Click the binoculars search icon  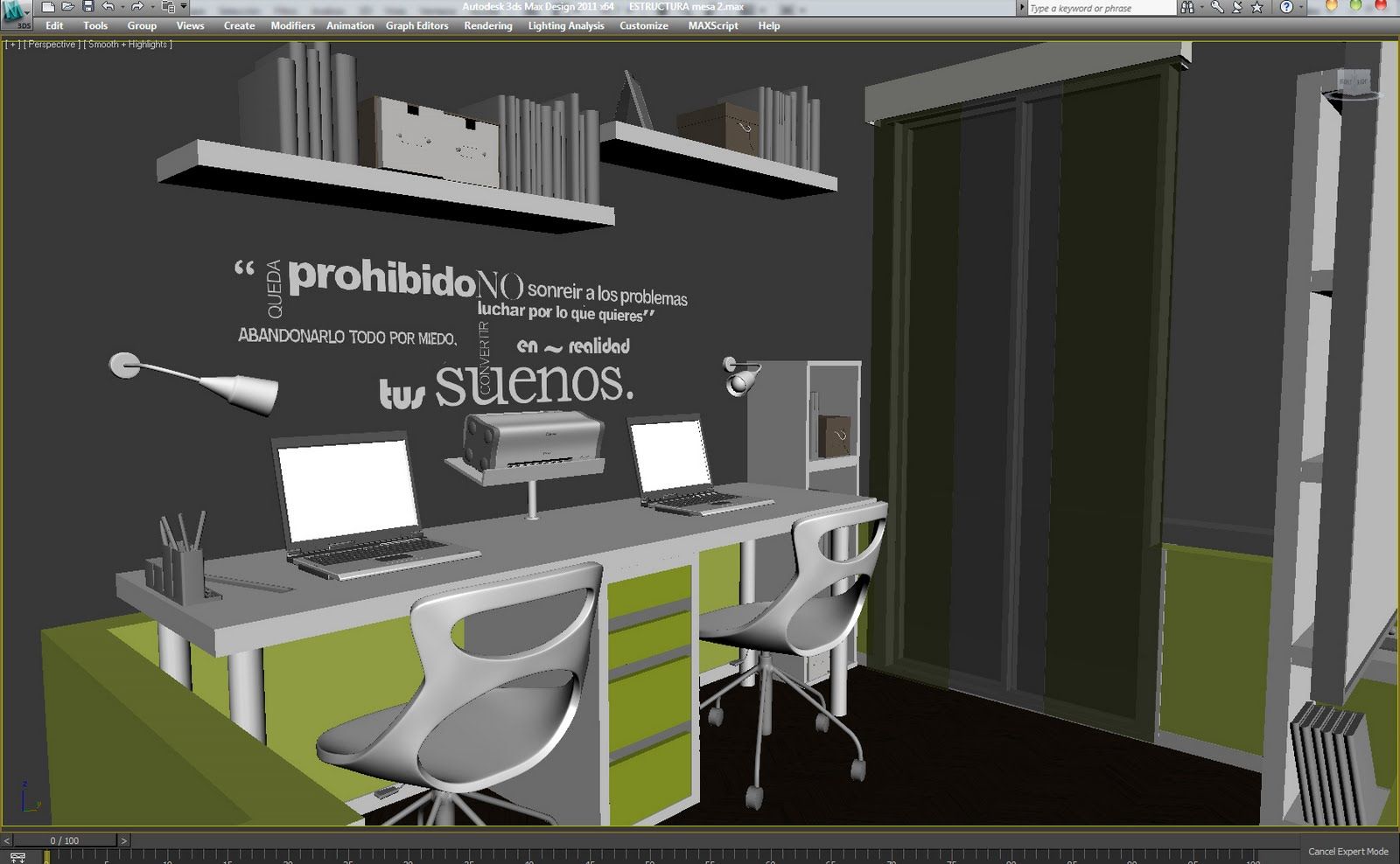(1187, 7)
